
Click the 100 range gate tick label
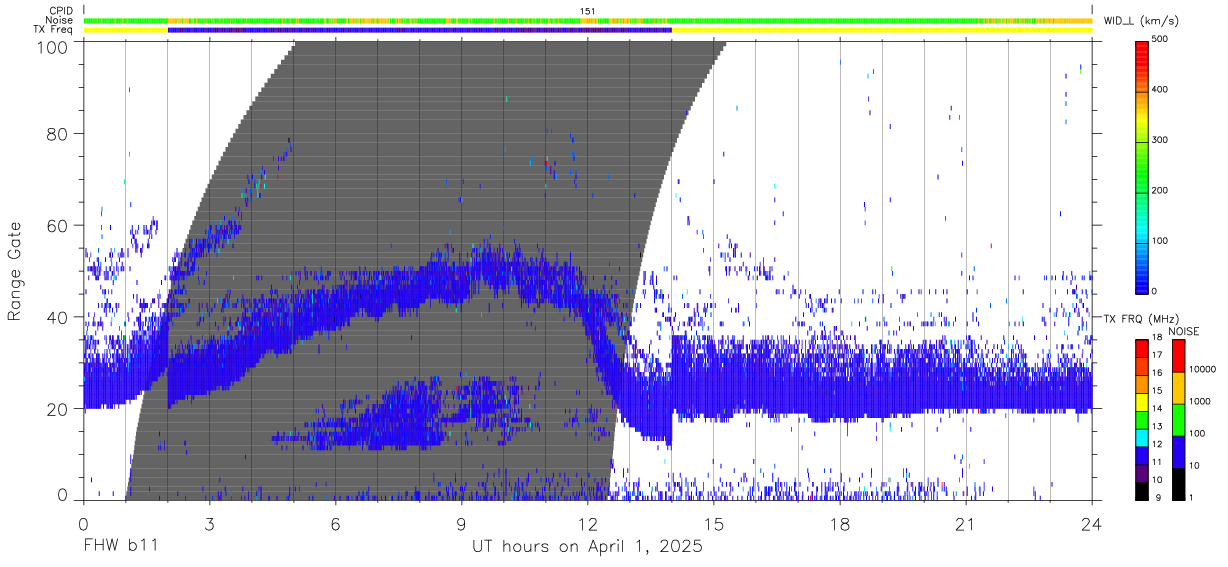51,46
